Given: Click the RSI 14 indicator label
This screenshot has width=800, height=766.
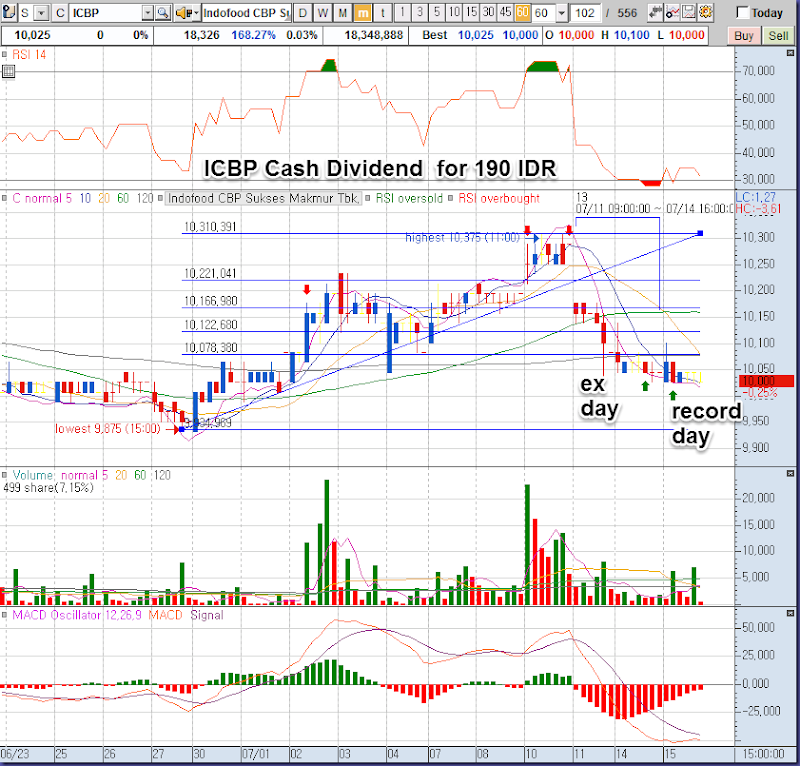Looking at the screenshot, I should pyautogui.click(x=29, y=55).
